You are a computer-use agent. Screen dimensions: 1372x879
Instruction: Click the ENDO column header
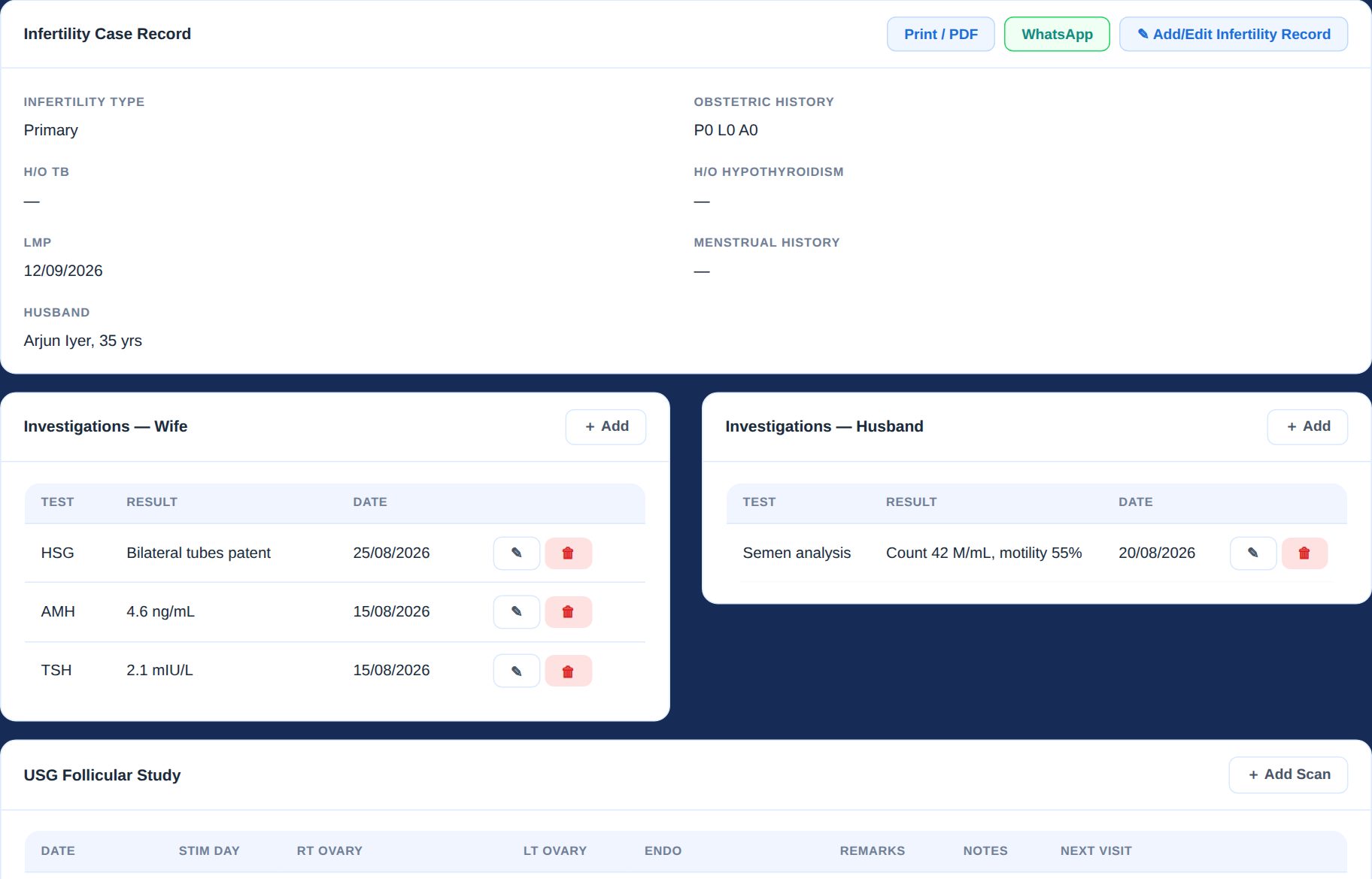coord(663,850)
